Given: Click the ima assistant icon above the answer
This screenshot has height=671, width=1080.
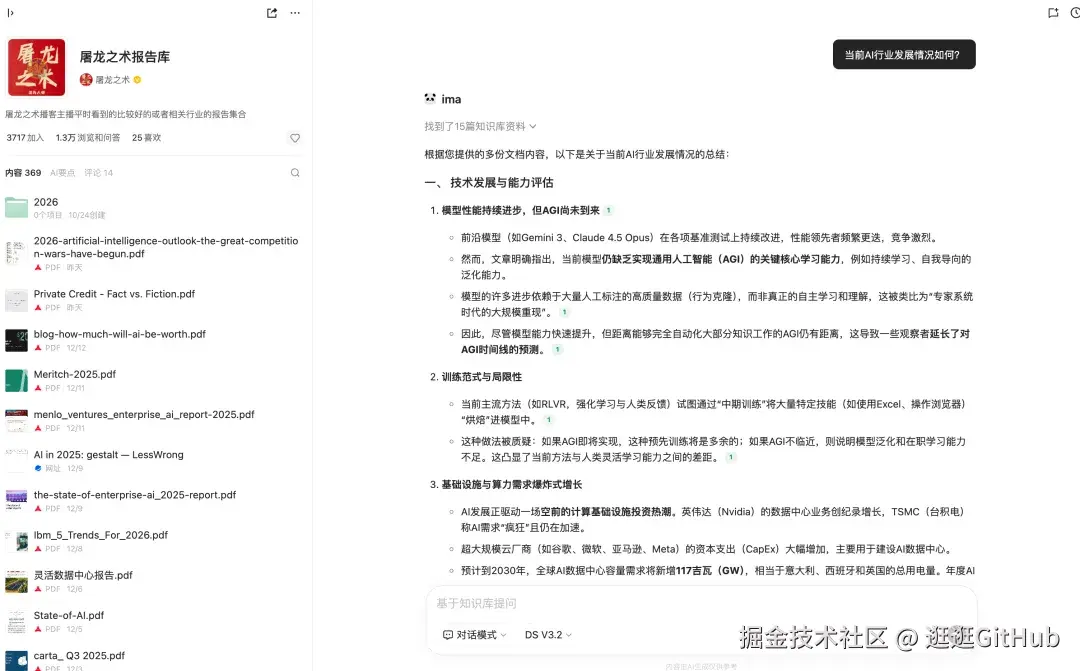Looking at the screenshot, I should (x=428, y=99).
